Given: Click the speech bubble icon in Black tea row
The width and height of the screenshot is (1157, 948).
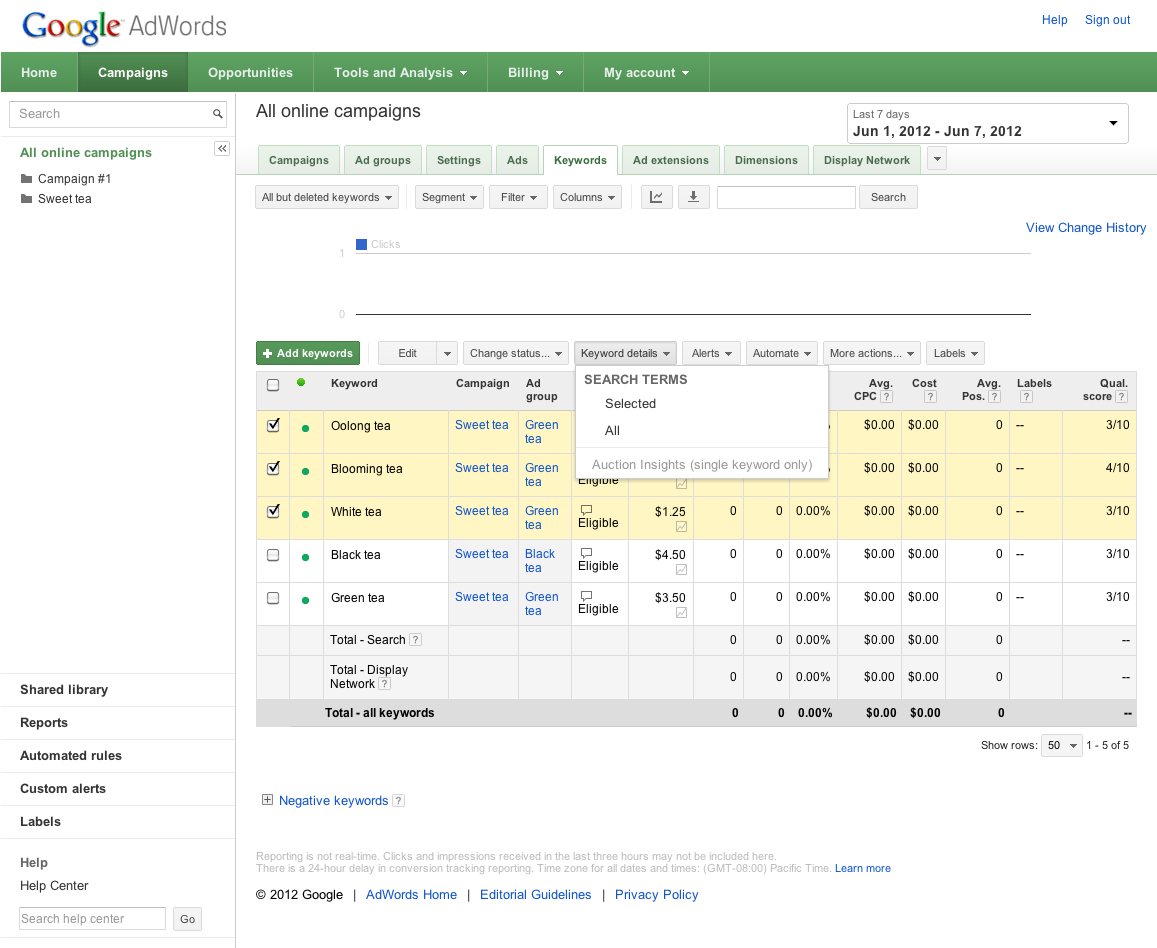Looking at the screenshot, I should [x=587, y=553].
